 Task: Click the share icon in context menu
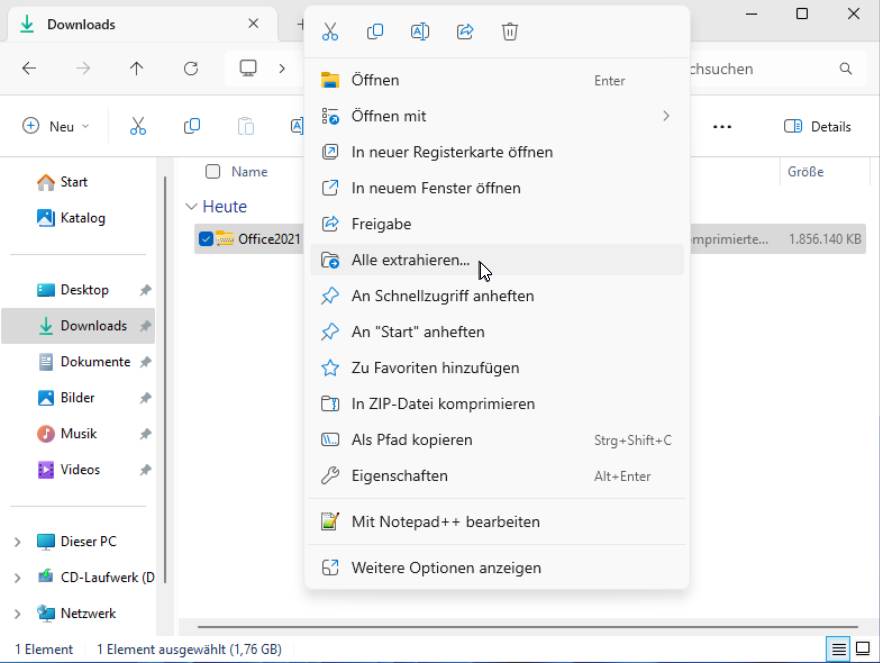point(465,31)
